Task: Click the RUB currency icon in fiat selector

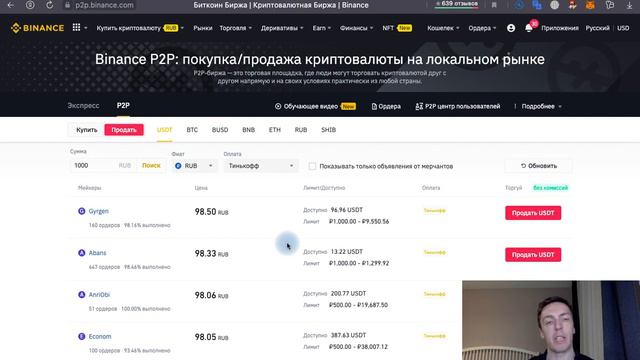Action: coord(178,166)
